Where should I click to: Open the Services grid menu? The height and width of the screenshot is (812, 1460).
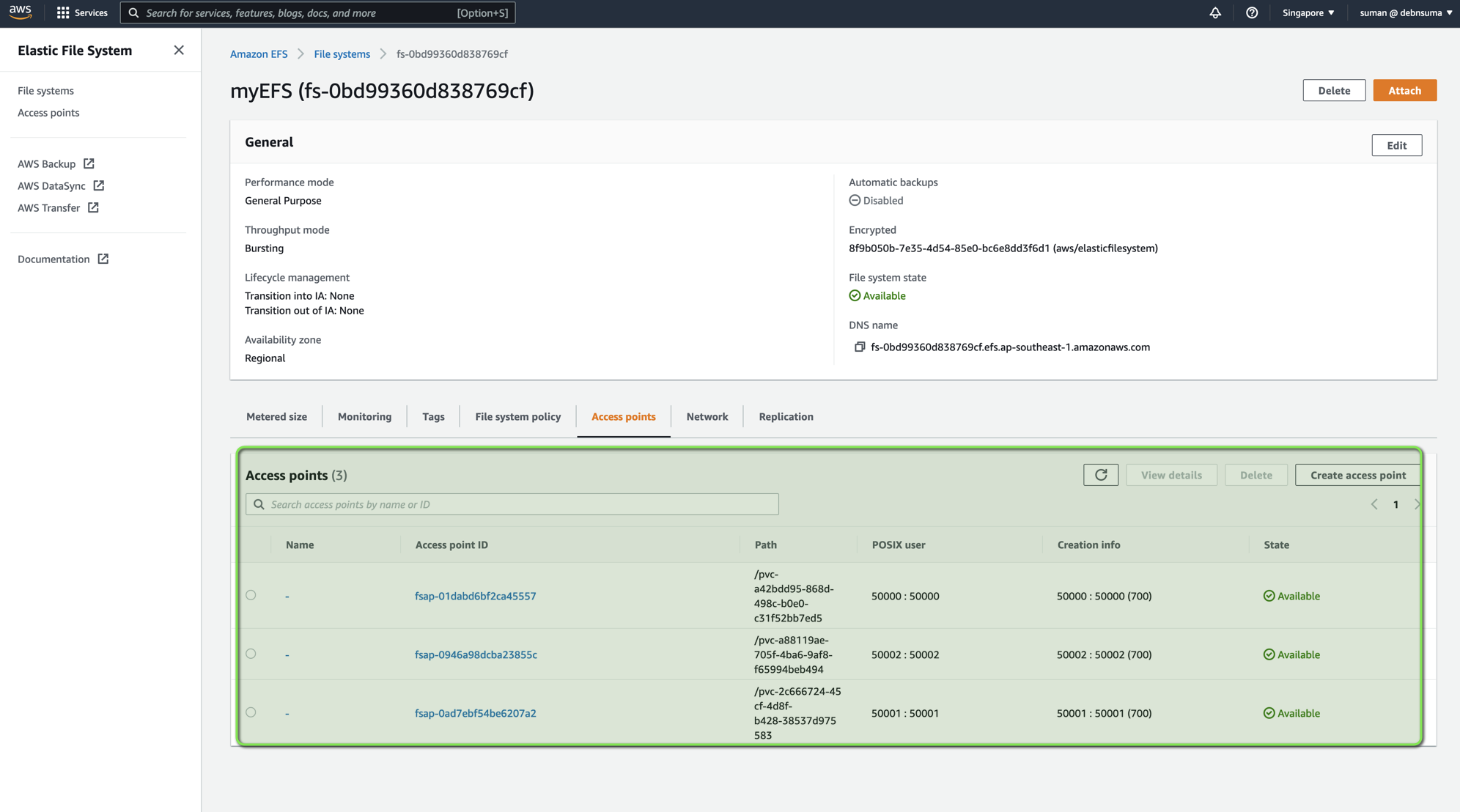(x=81, y=12)
